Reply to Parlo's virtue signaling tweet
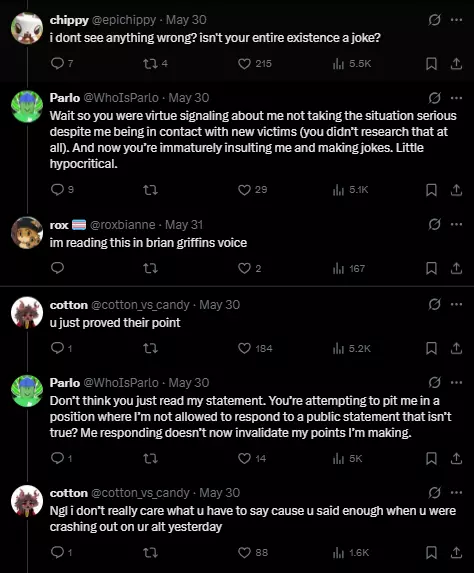The width and height of the screenshot is (474, 573). pyautogui.click(x=57, y=190)
